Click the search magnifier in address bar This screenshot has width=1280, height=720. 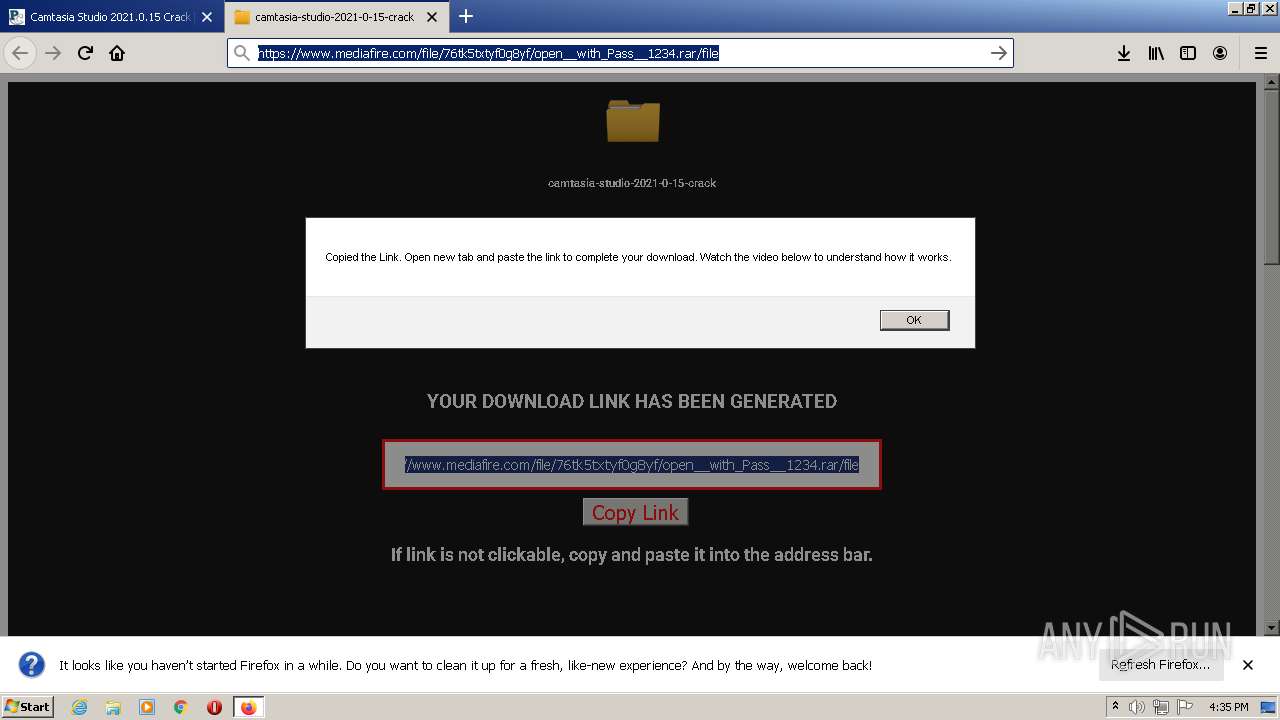(x=241, y=53)
